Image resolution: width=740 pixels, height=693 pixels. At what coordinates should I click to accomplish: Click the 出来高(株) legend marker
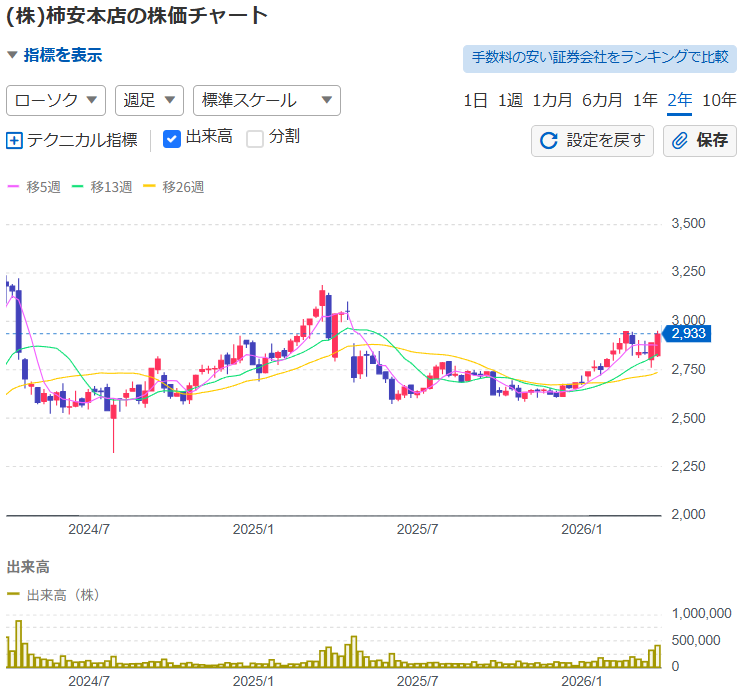point(13,594)
